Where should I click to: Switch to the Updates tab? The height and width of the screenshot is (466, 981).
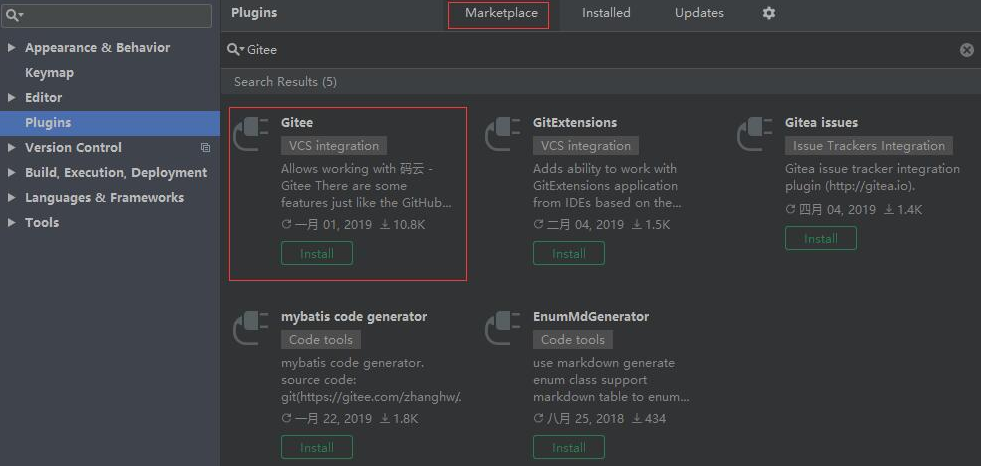[x=699, y=13]
